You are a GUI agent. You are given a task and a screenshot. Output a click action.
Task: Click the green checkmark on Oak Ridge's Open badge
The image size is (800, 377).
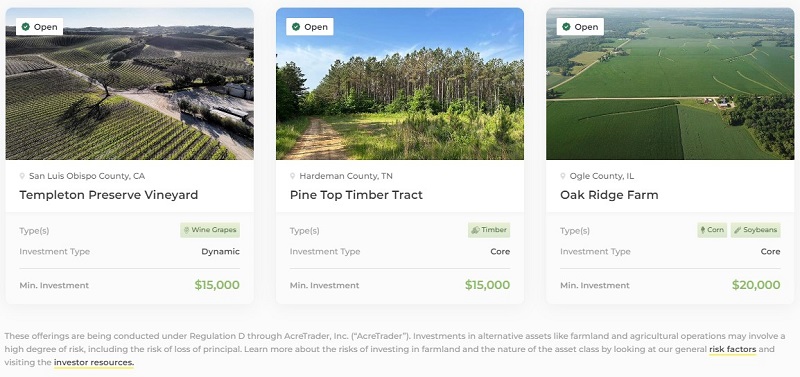point(566,27)
